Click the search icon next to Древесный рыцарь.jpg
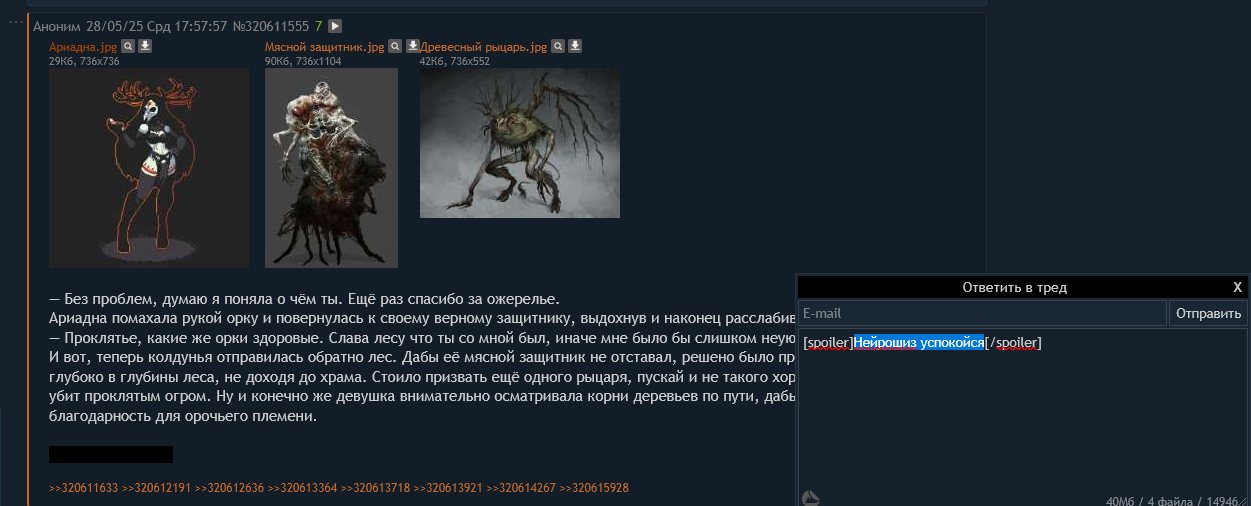The height and width of the screenshot is (506, 1251). (x=557, y=46)
